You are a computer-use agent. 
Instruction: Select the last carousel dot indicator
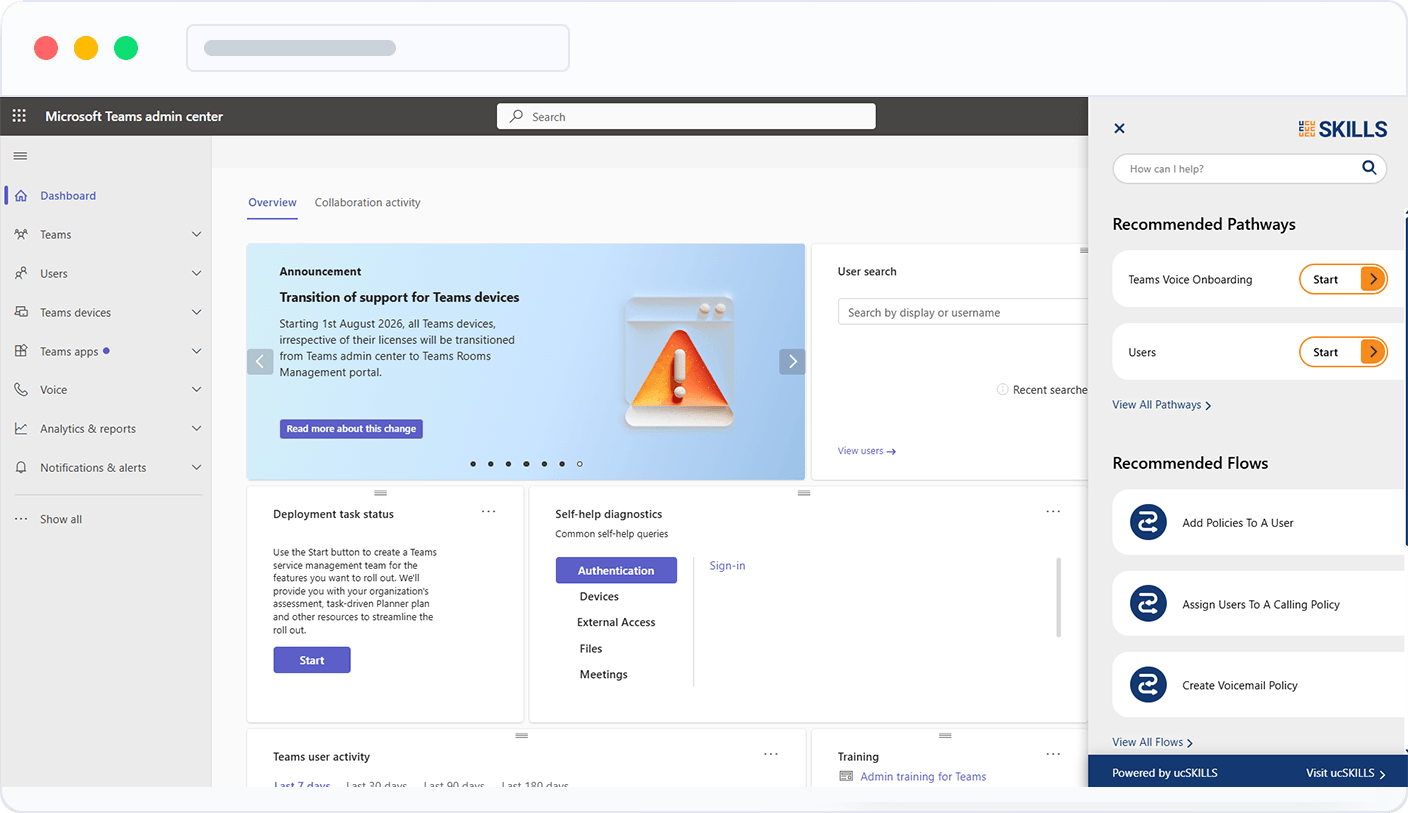(x=580, y=464)
